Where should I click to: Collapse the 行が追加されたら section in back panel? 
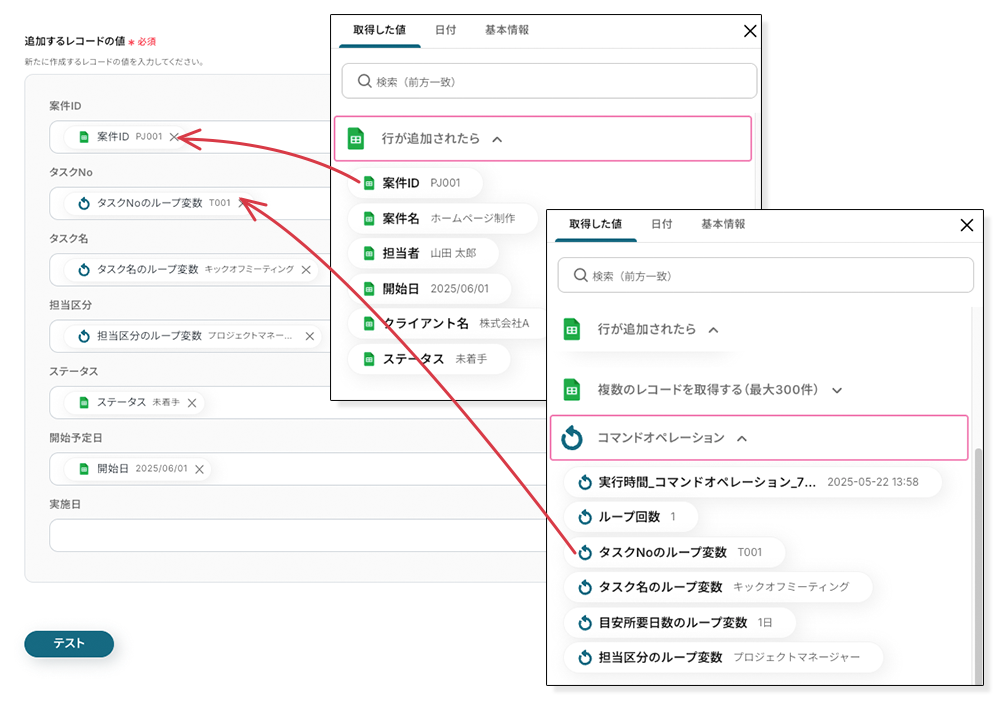coord(497,139)
